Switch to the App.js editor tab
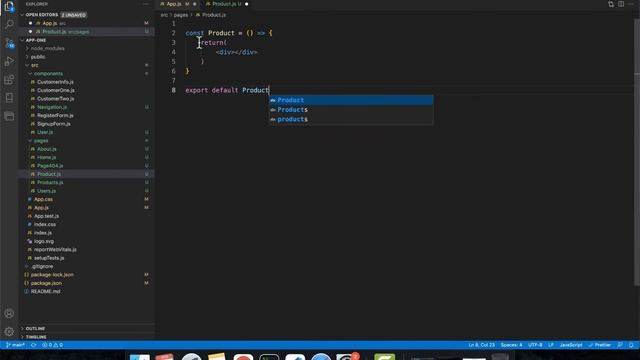640x360 pixels. 178,4
